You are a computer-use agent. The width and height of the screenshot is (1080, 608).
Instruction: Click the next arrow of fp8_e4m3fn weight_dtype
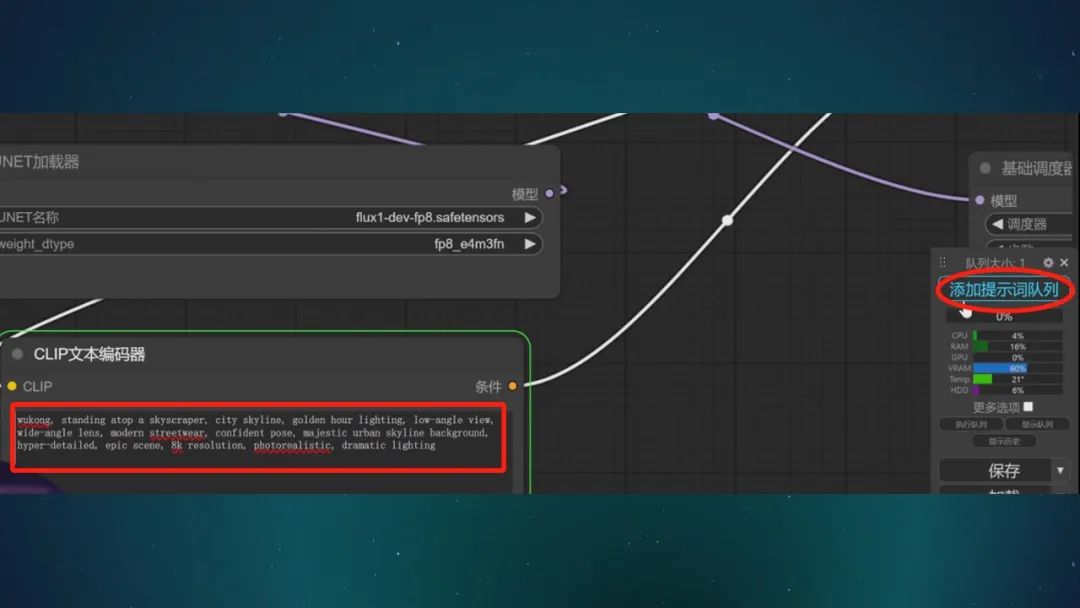pyautogui.click(x=530, y=244)
